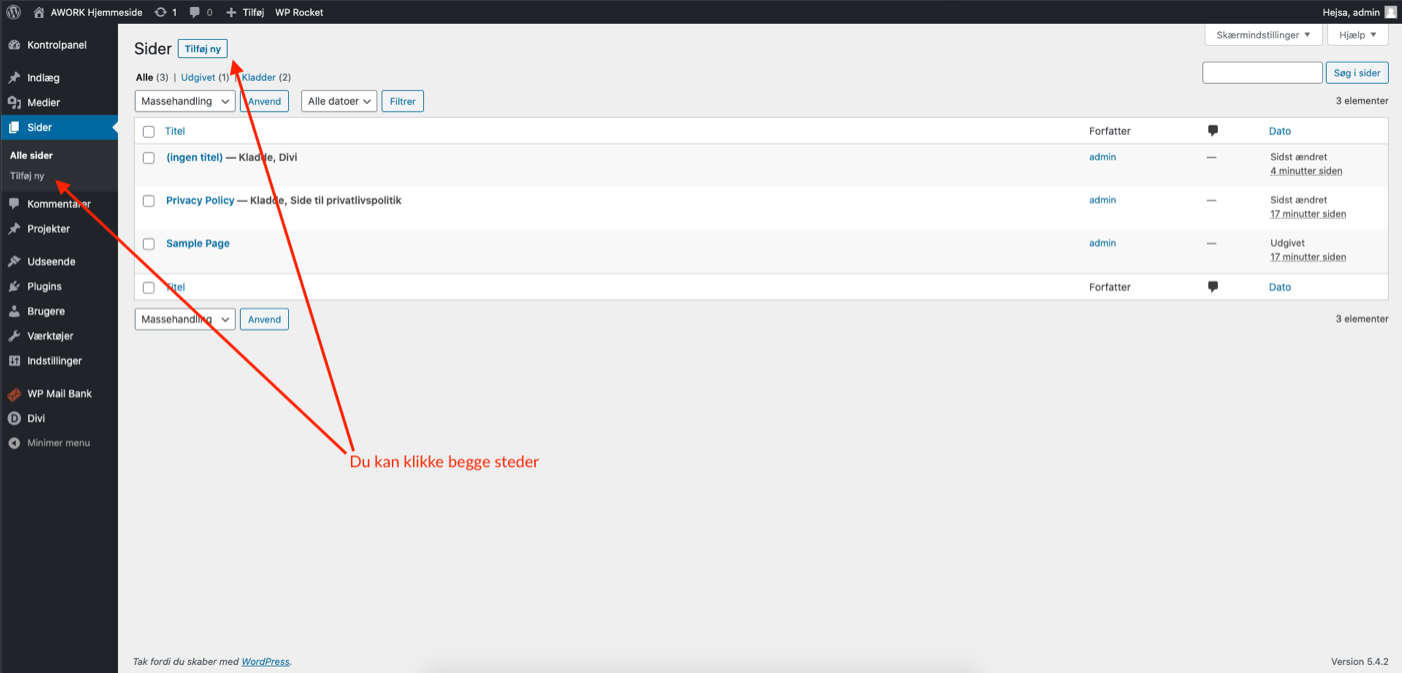The image size is (1402, 673).
Task: Sort by the comments icon in table header
Action: [1212, 131]
